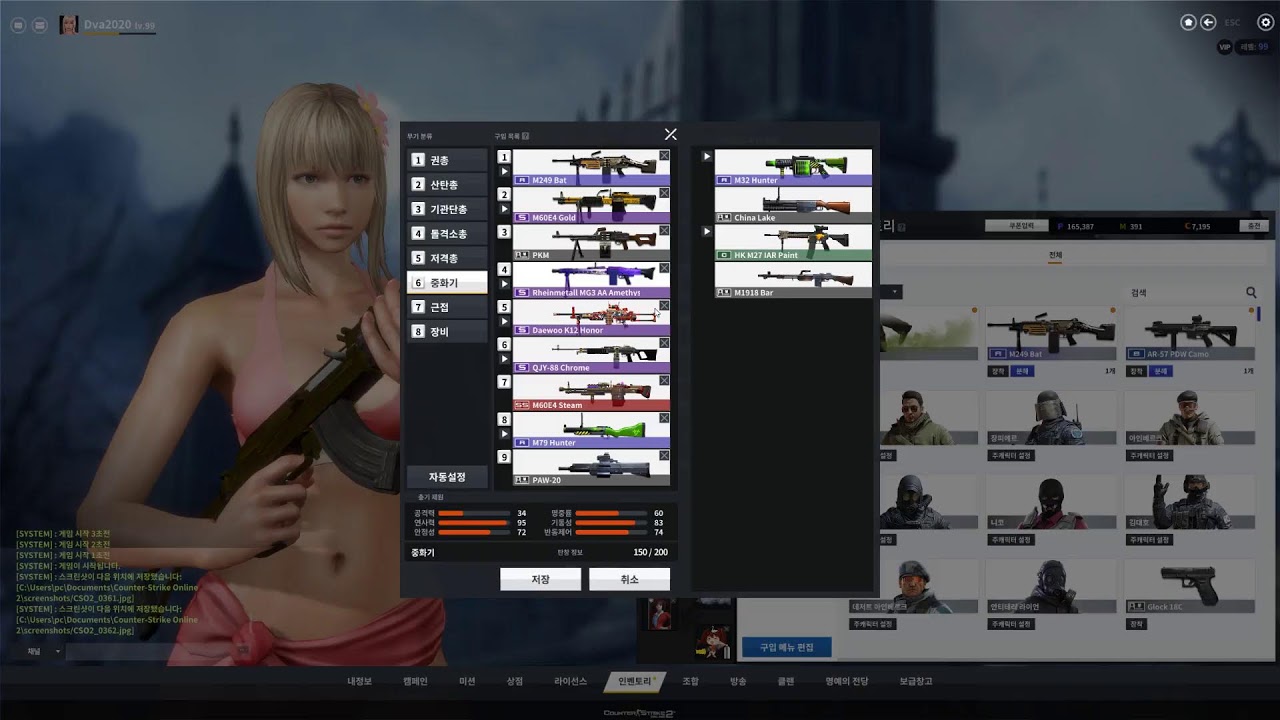Click the 검색 search field in inventory

click(x=1182, y=293)
